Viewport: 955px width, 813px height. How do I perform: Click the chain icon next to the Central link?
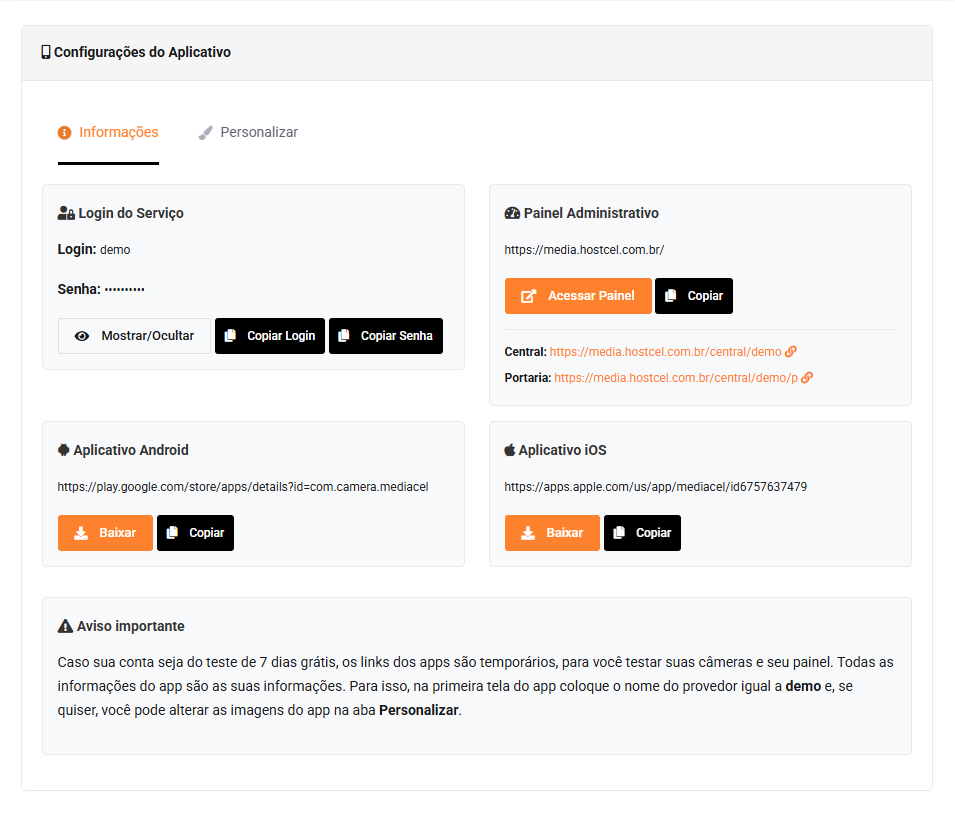click(x=791, y=351)
